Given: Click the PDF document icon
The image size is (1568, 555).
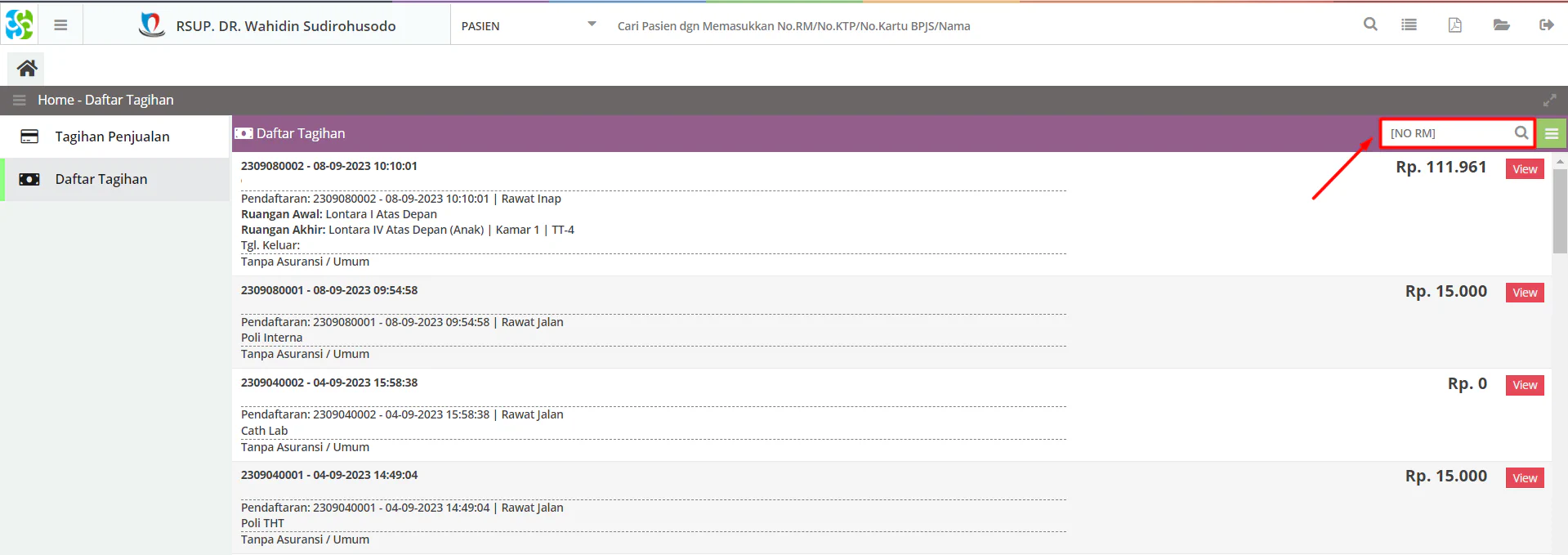Looking at the screenshot, I should 1455,25.
